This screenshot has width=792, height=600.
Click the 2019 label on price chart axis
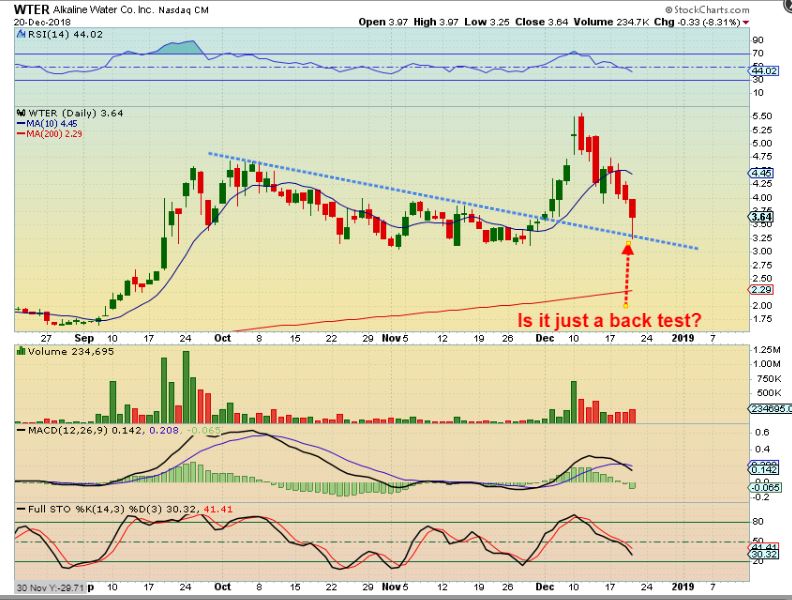pyautogui.click(x=682, y=338)
